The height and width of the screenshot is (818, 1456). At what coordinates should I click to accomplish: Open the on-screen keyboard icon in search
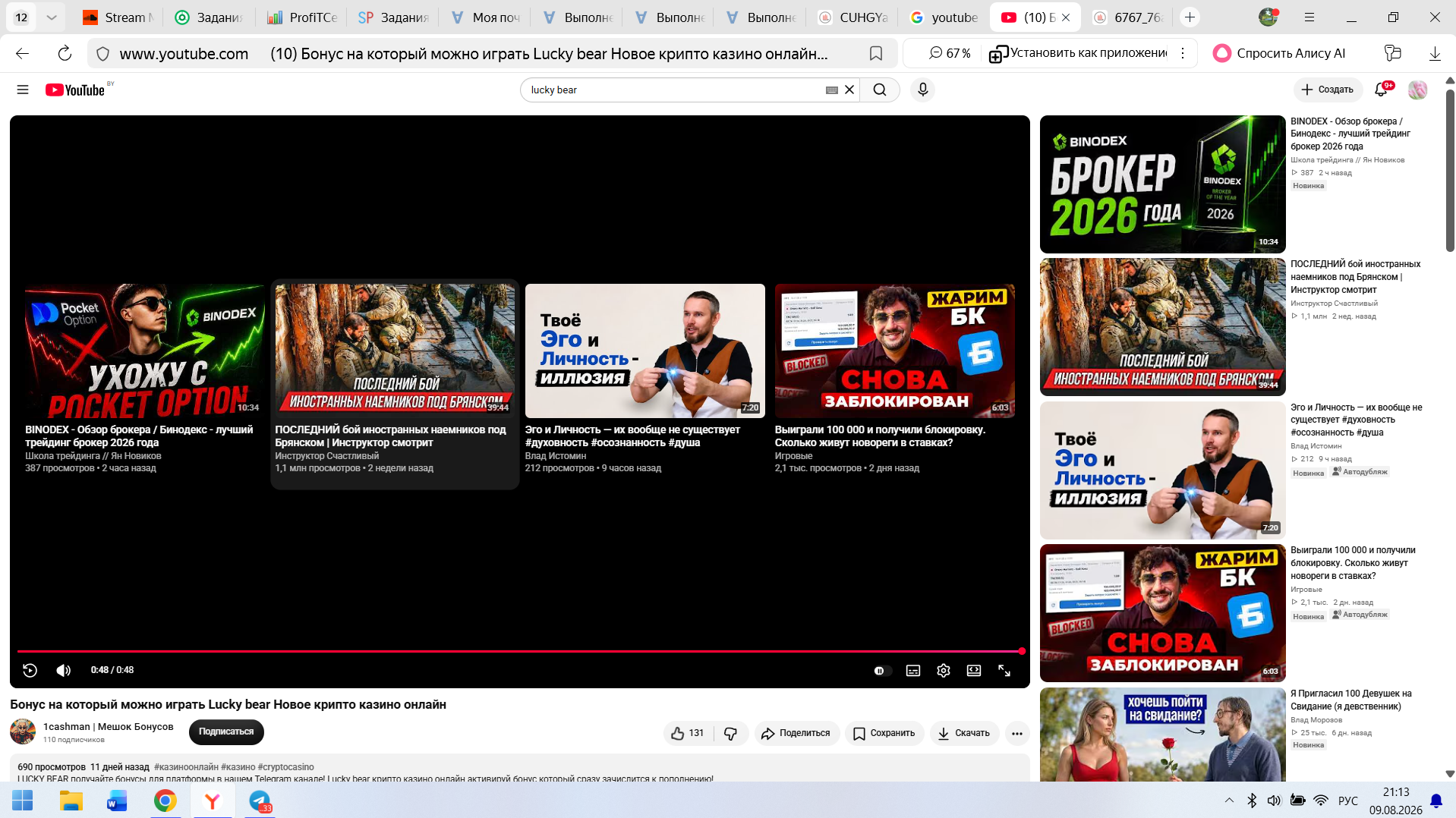[832, 90]
